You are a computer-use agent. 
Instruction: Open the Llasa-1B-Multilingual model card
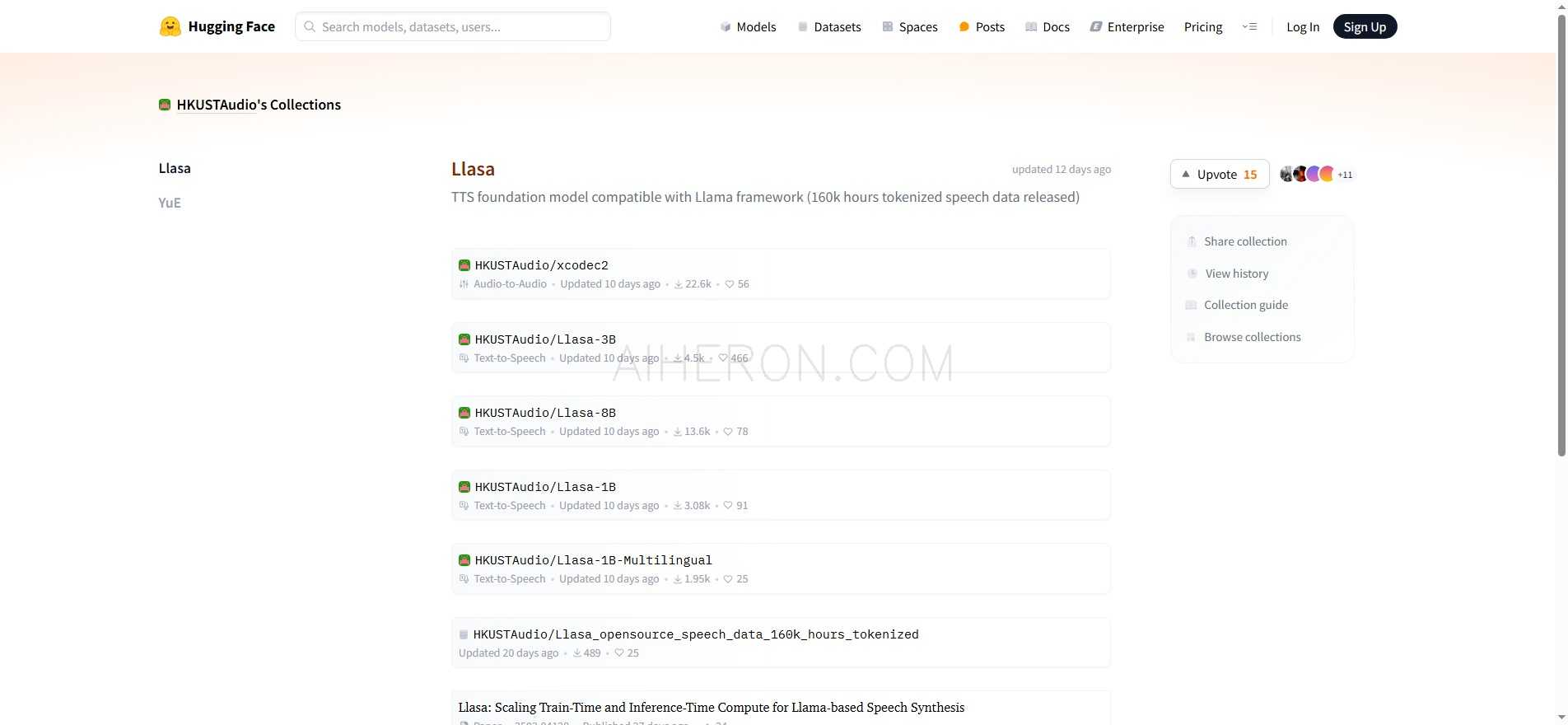tap(781, 568)
